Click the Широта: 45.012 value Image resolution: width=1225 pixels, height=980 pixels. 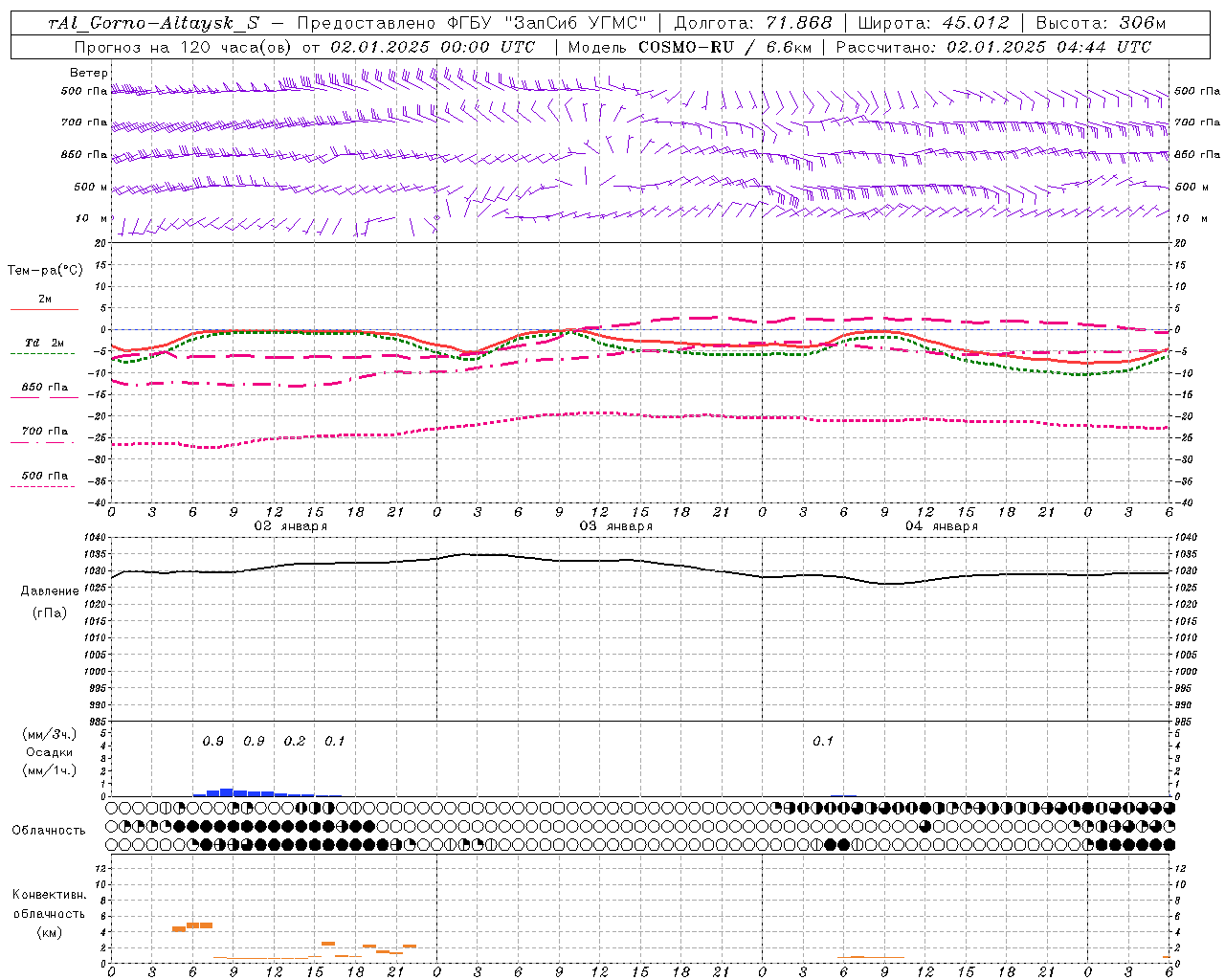tap(933, 23)
